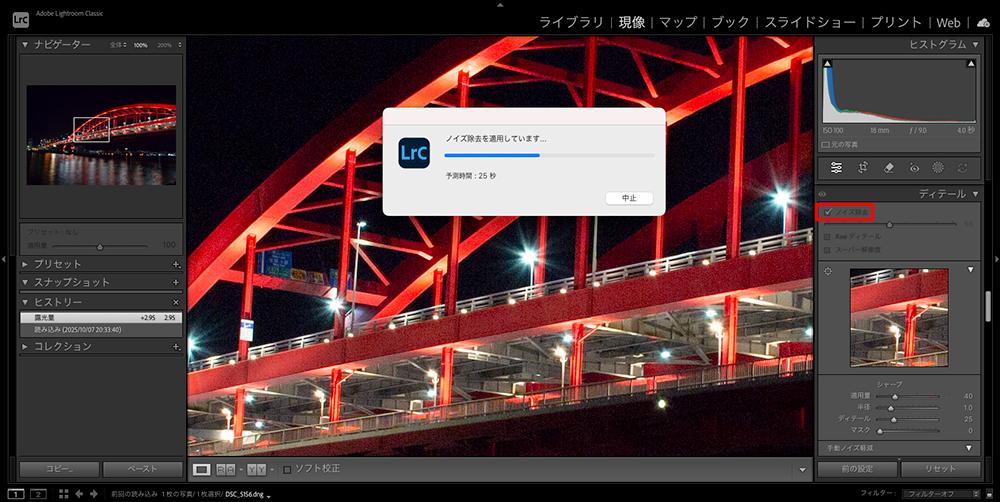Open the プリント module
The image size is (1000, 502).
tap(896, 22)
